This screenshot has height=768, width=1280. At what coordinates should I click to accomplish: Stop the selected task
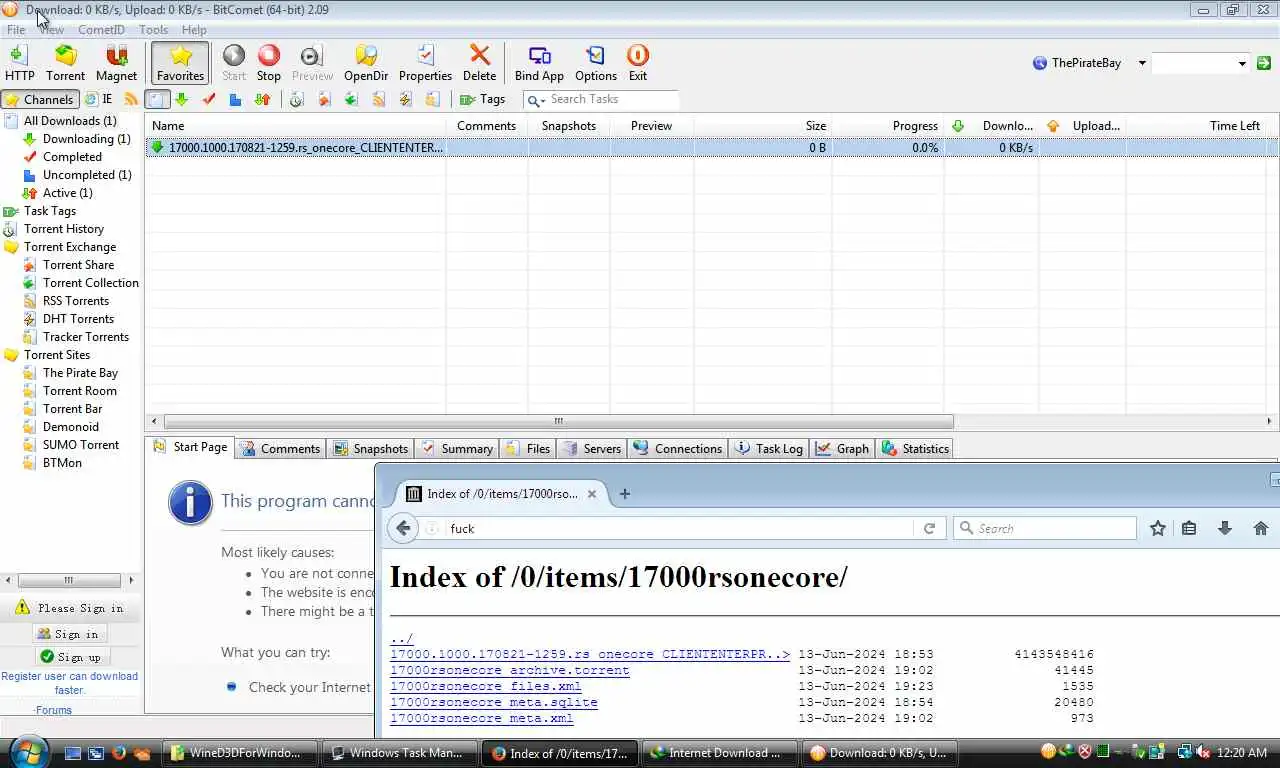coord(269,63)
